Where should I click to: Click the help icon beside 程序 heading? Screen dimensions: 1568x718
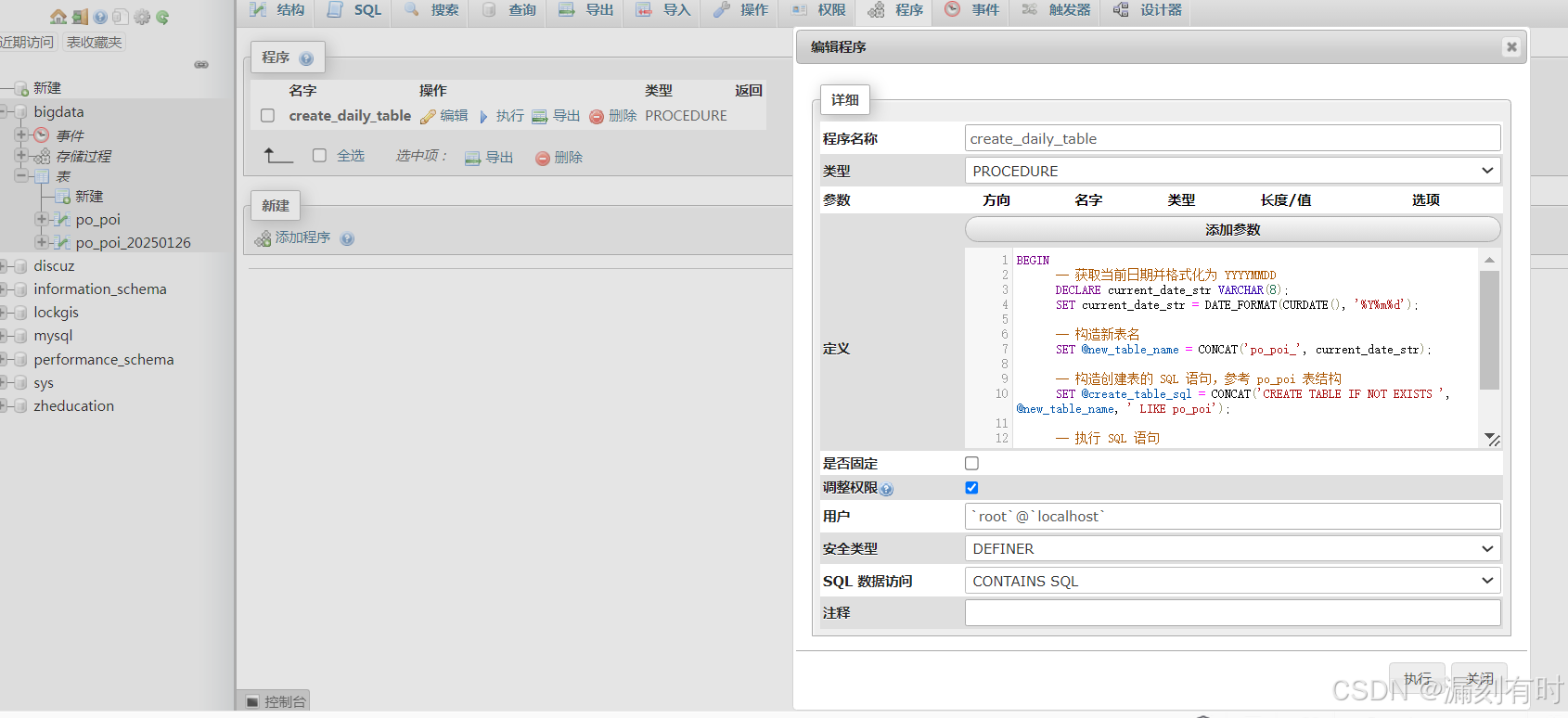[x=306, y=58]
